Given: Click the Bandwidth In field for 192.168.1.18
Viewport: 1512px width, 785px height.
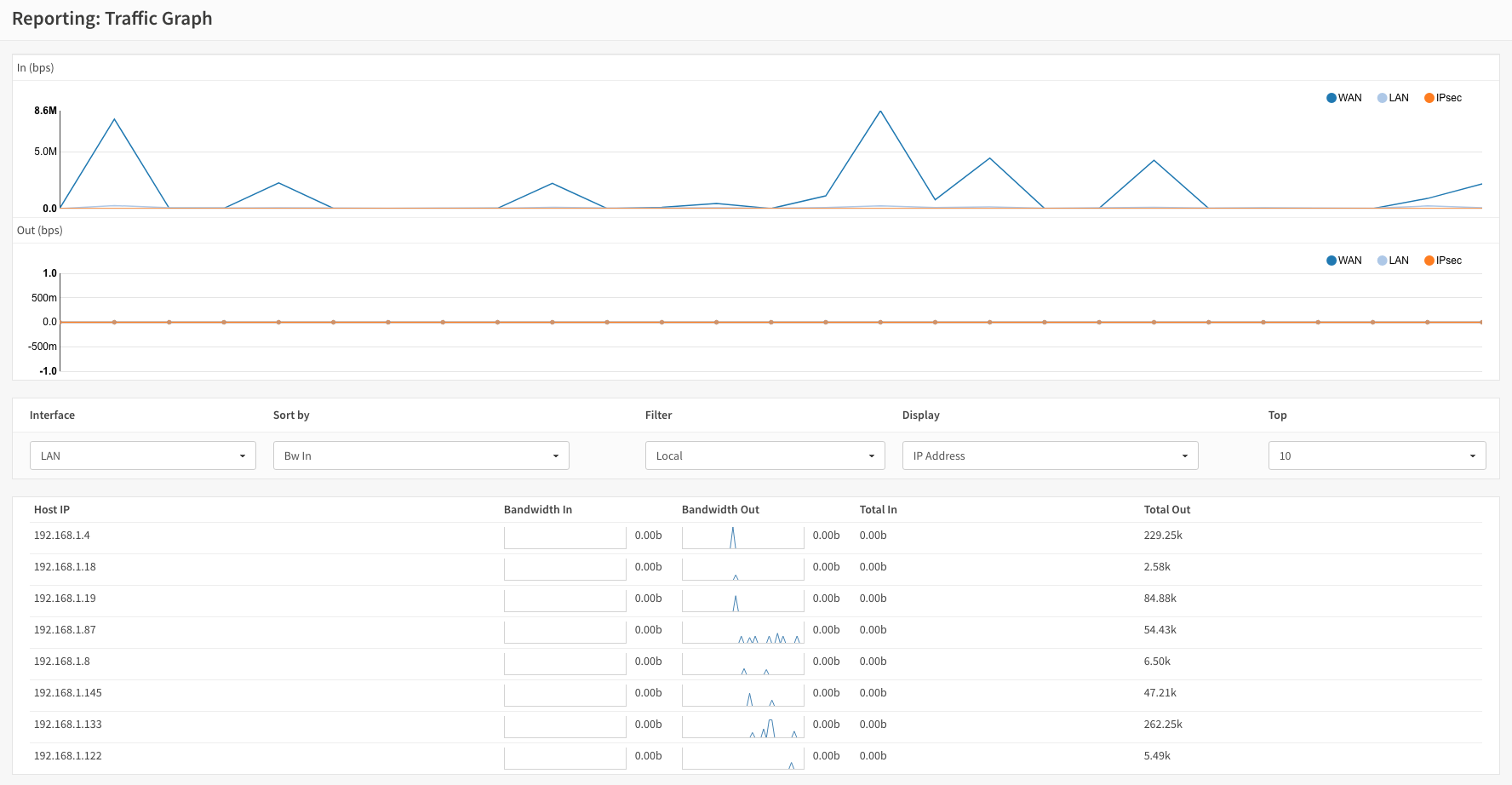Looking at the screenshot, I should click(x=564, y=568).
